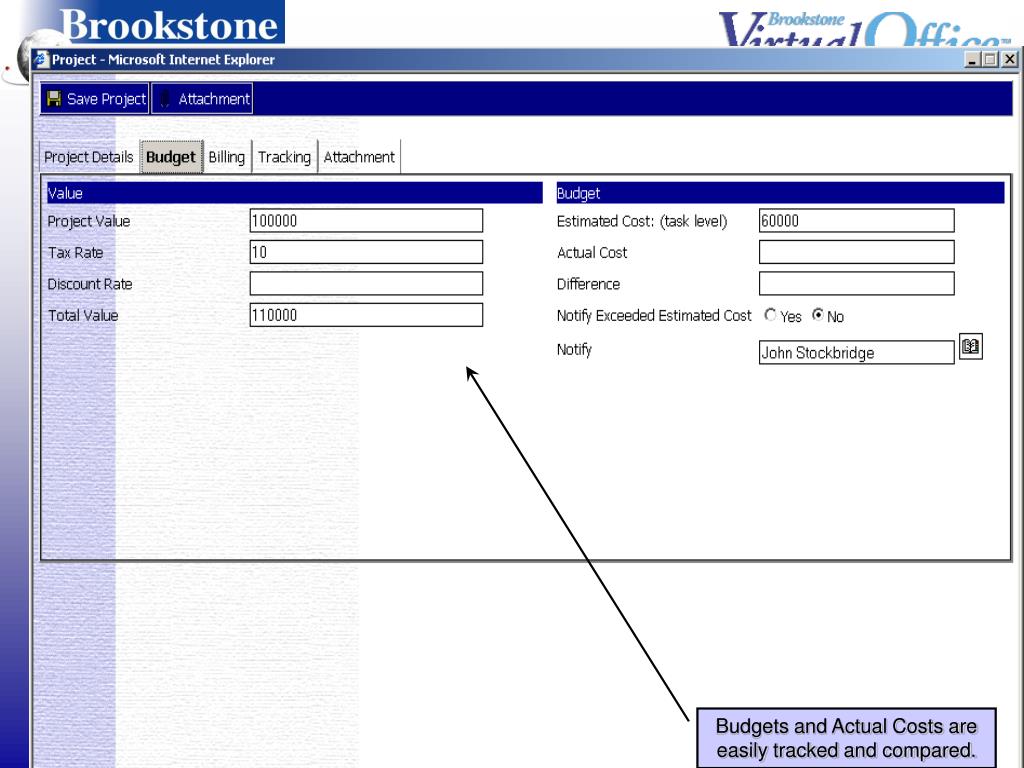
Task: Click the "Discount Rate" label
Action: click(89, 284)
